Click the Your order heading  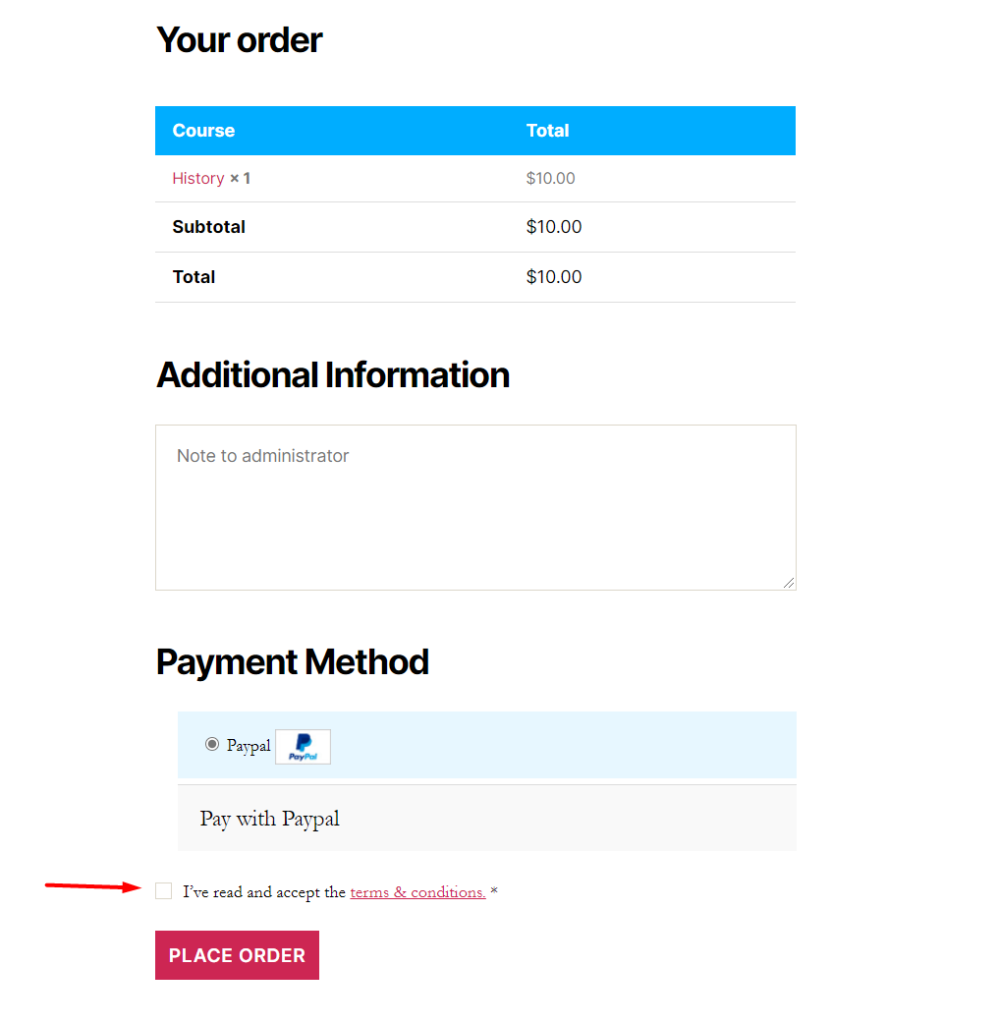[x=239, y=40]
